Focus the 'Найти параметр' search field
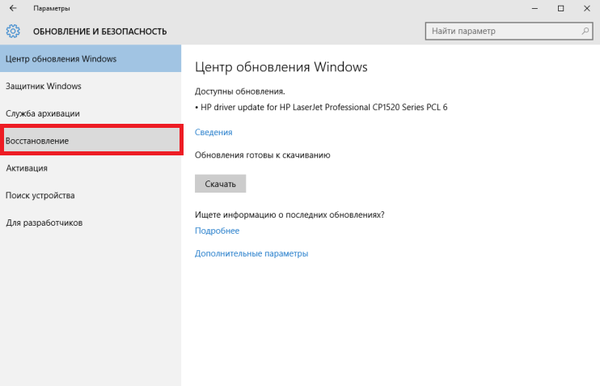Viewport: 600px width, 386px height. click(509, 31)
